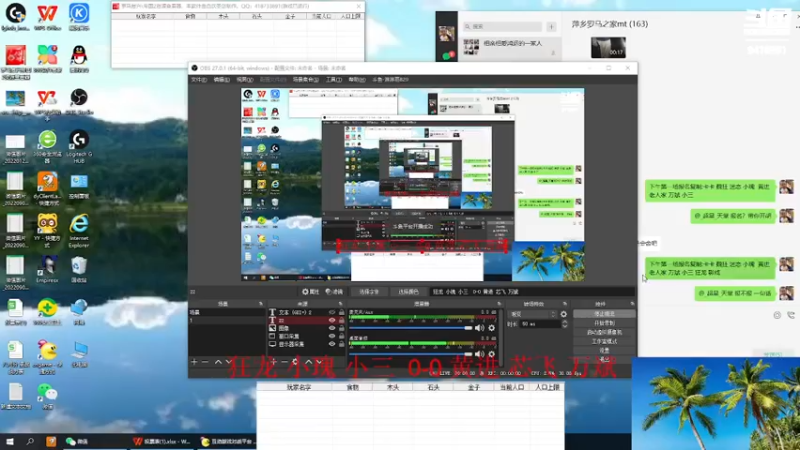Click 选择颜色 color button
Viewport: 800px width, 450px height.
[x=408, y=292]
